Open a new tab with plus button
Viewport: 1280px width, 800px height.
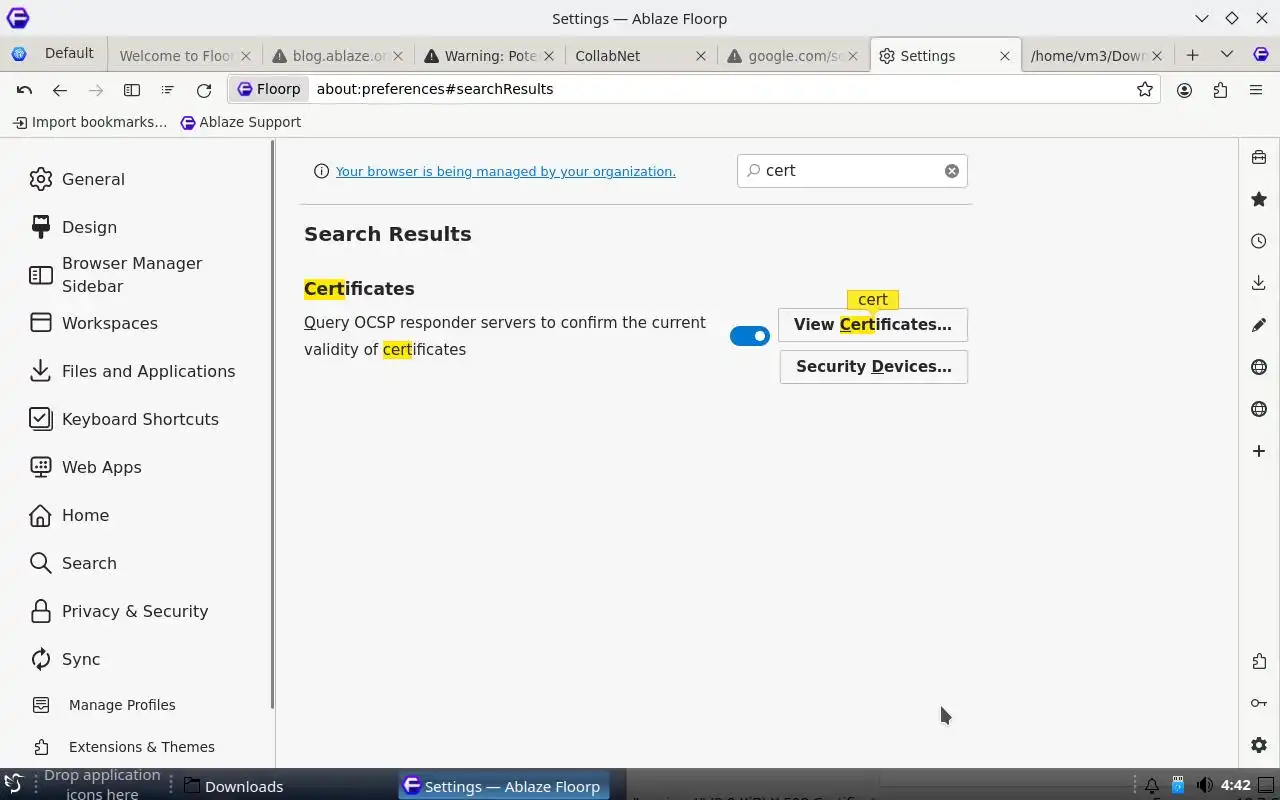coord(1192,55)
